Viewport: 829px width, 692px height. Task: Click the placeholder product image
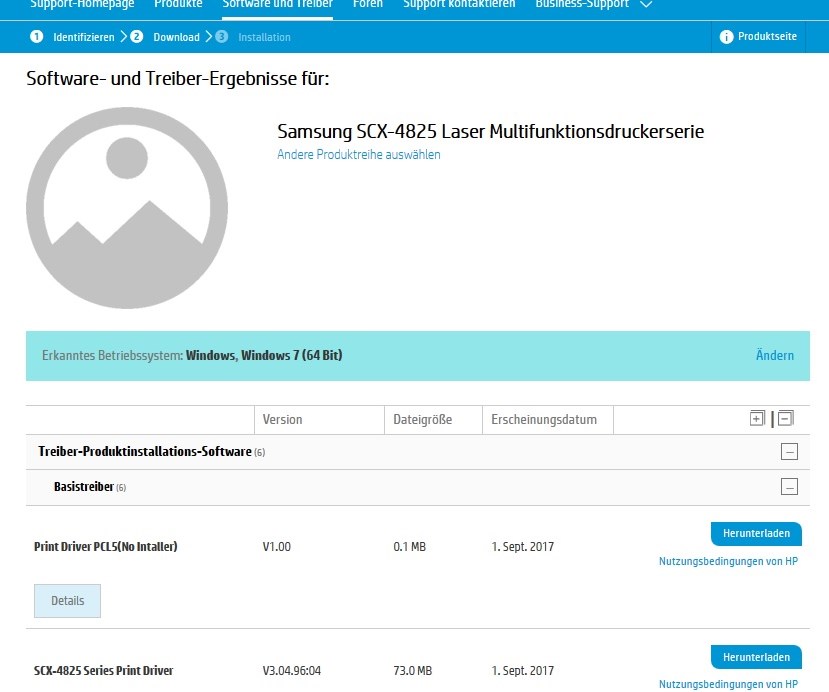[x=127, y=208]
